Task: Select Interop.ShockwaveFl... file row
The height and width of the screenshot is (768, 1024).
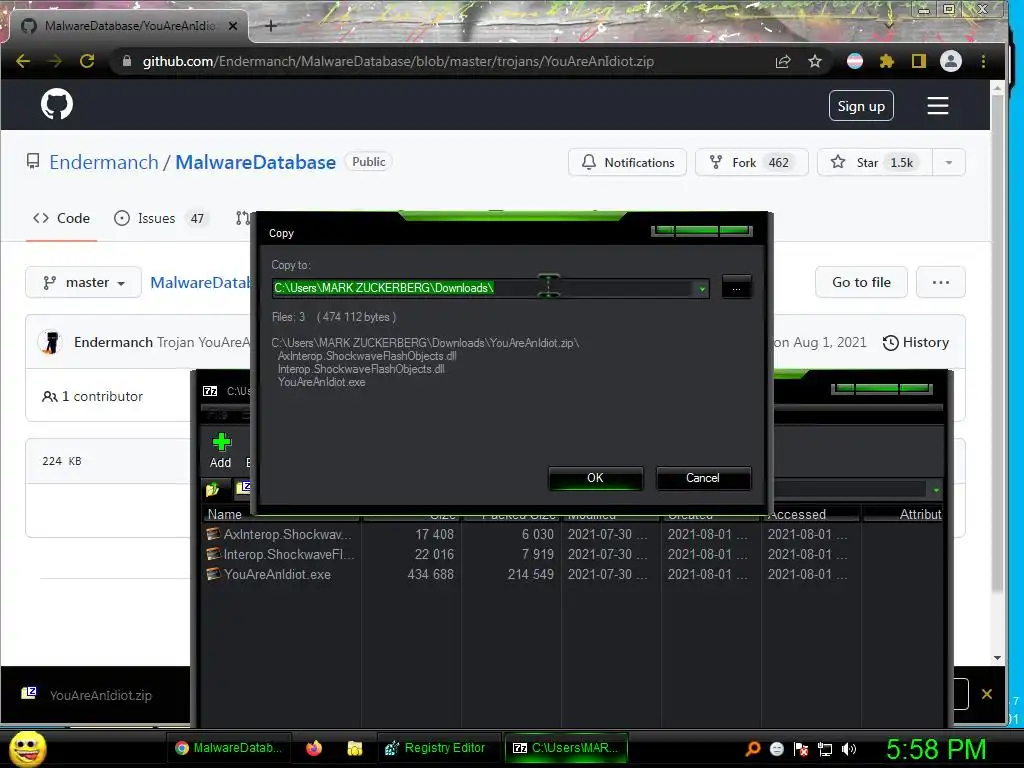Action: click(281, 554)
